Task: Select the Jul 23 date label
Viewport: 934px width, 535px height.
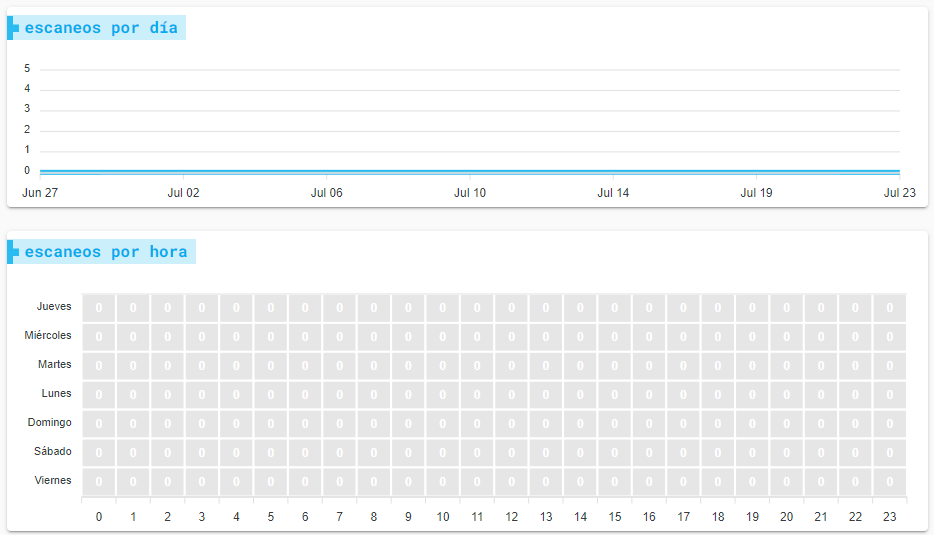Action: pyautogui.click(x=899, y=193)
